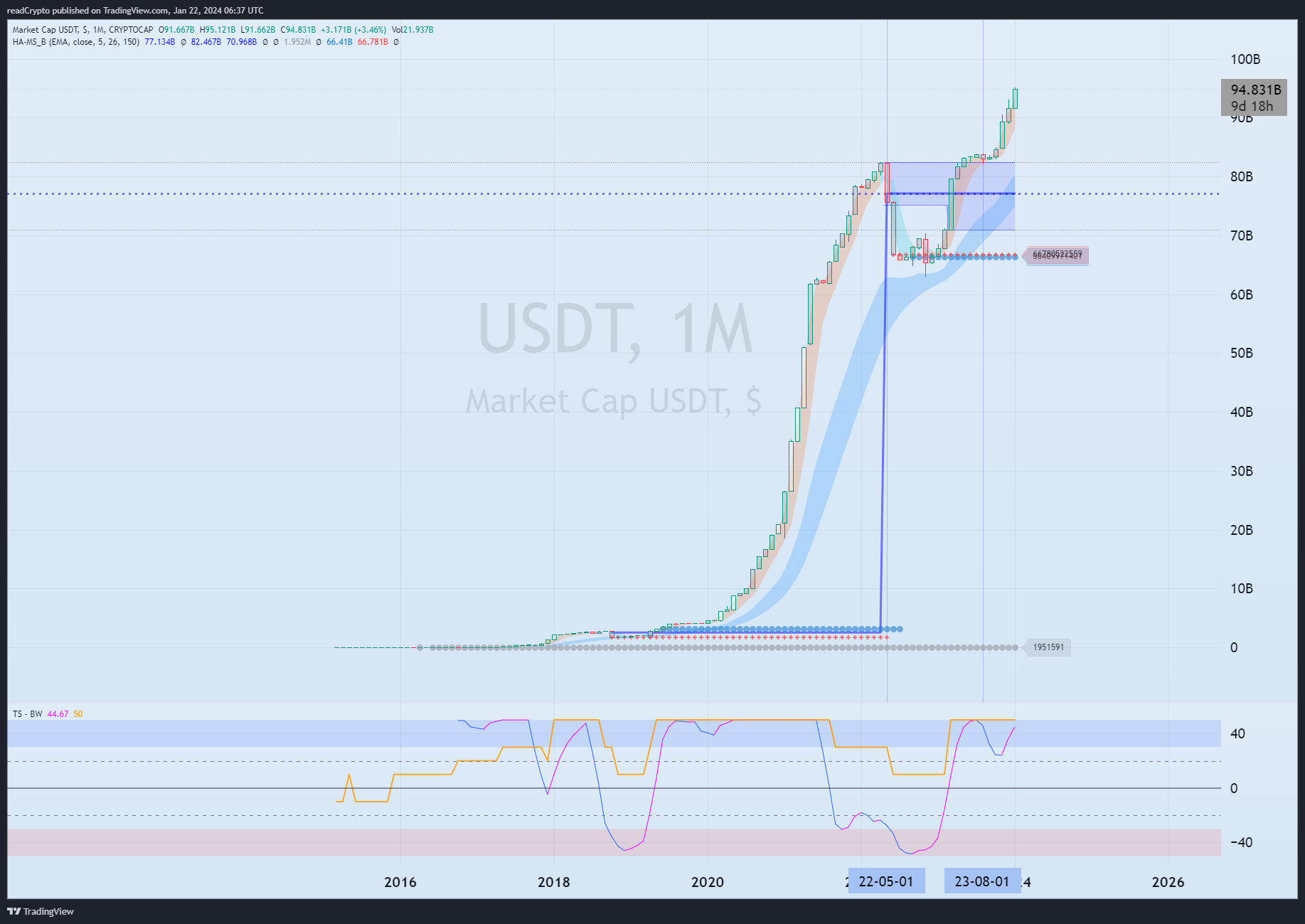Click the TS - BW value 44.67
The image size is (1305, 924).
coord(58,714)
